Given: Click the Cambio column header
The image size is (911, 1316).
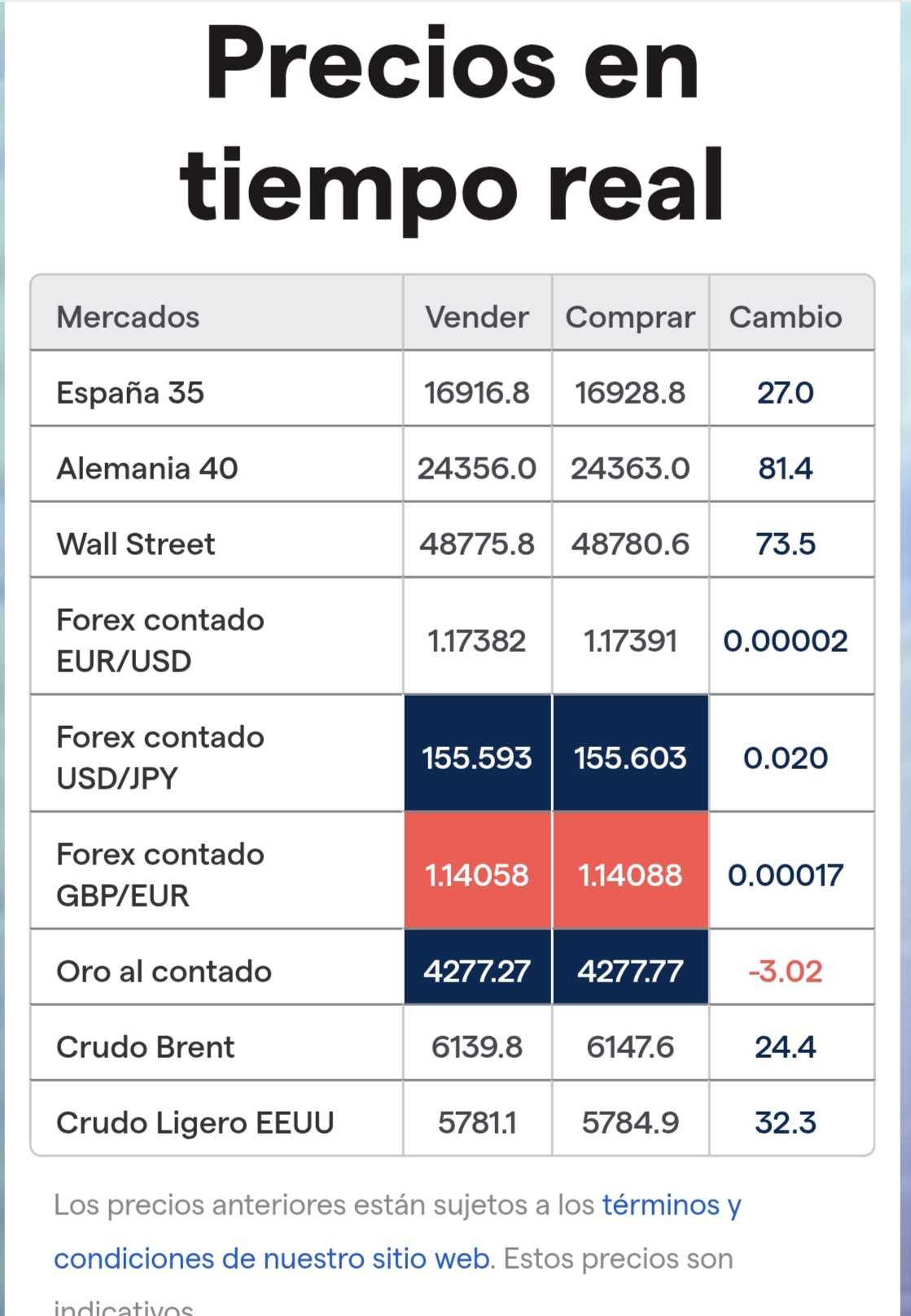Looking at the screenshot, I should pos(786,317).
